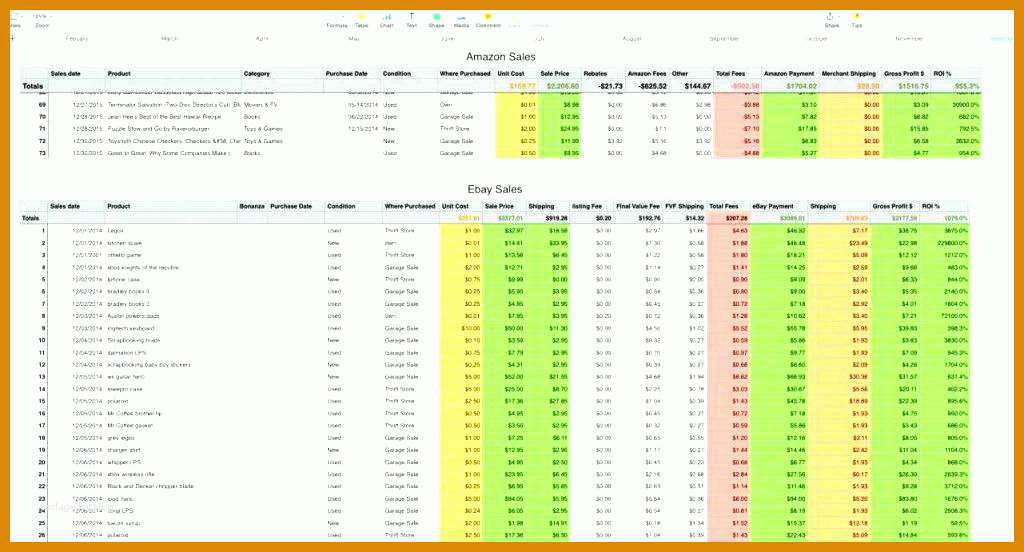Image resolution: width=1024 pixels, height=552 pixels.
Task: Select Amazon row number 70
Action: tap(42, 116)
